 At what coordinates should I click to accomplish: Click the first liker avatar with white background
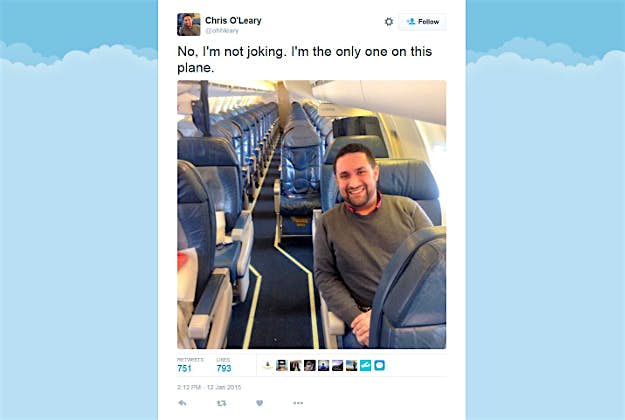click(x=268, y=365)
